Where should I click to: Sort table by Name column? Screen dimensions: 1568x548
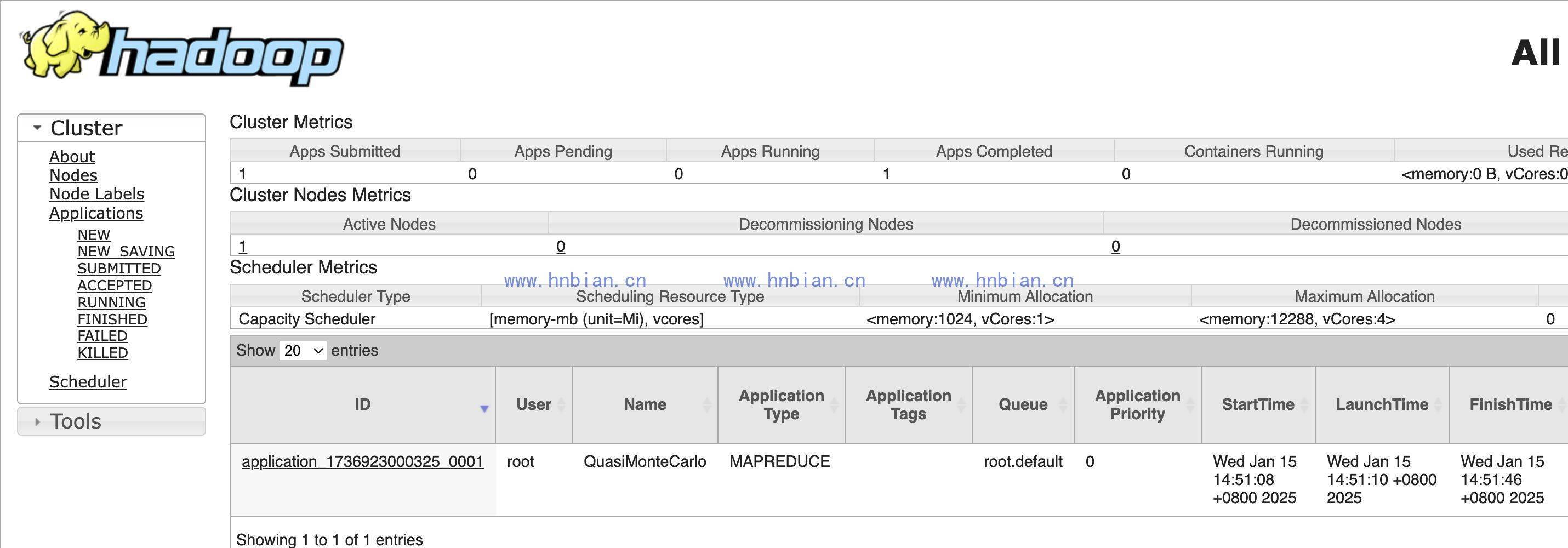tap(645, 404)
